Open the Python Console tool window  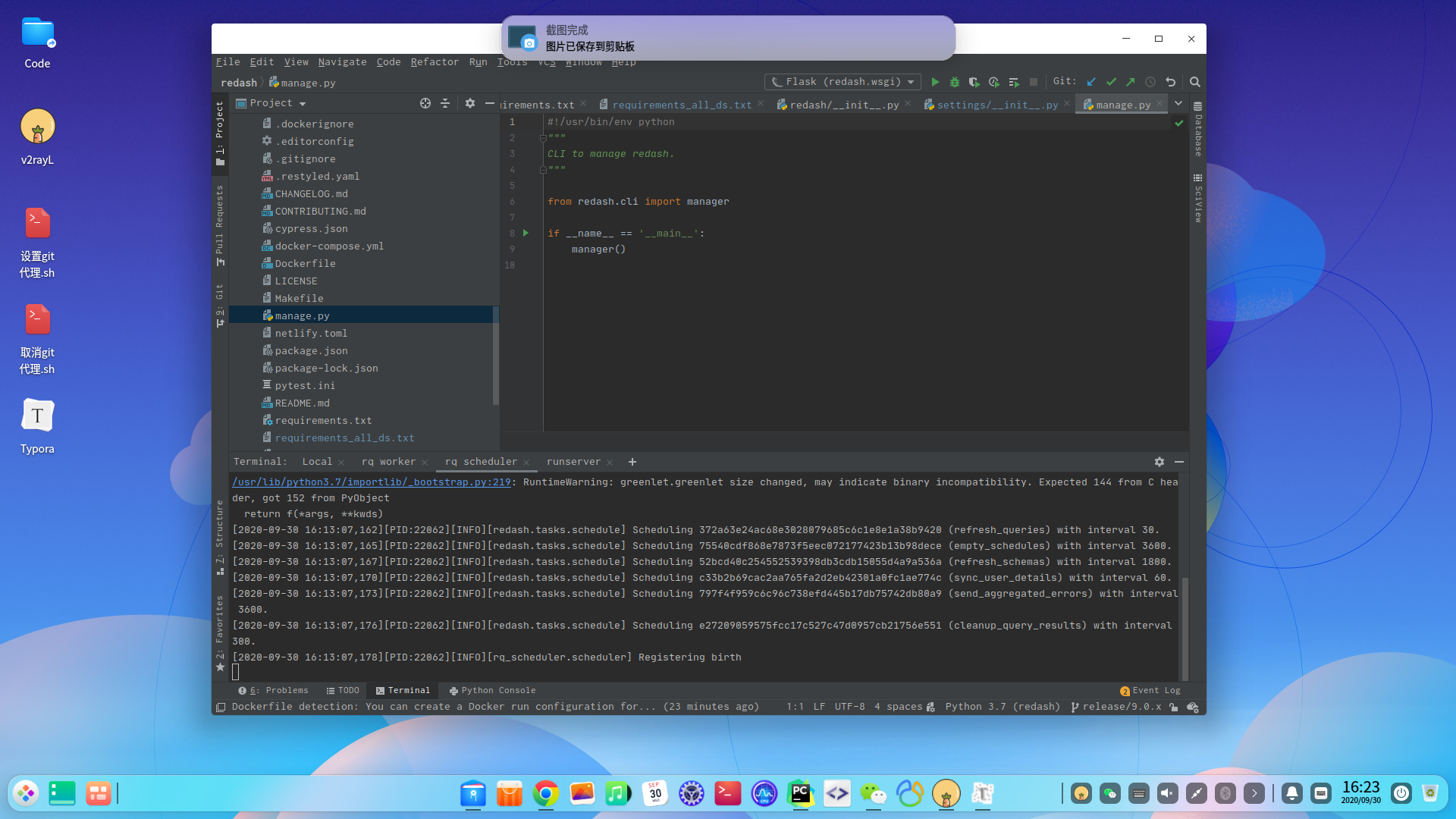(x=492, y=691)
